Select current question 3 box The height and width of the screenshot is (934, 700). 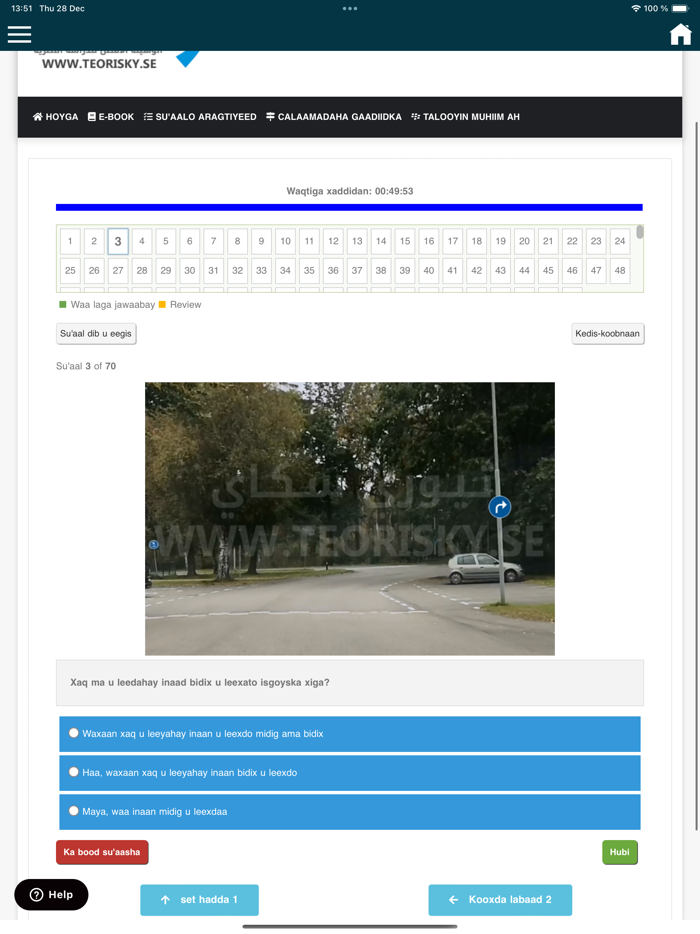pos(118,241)
